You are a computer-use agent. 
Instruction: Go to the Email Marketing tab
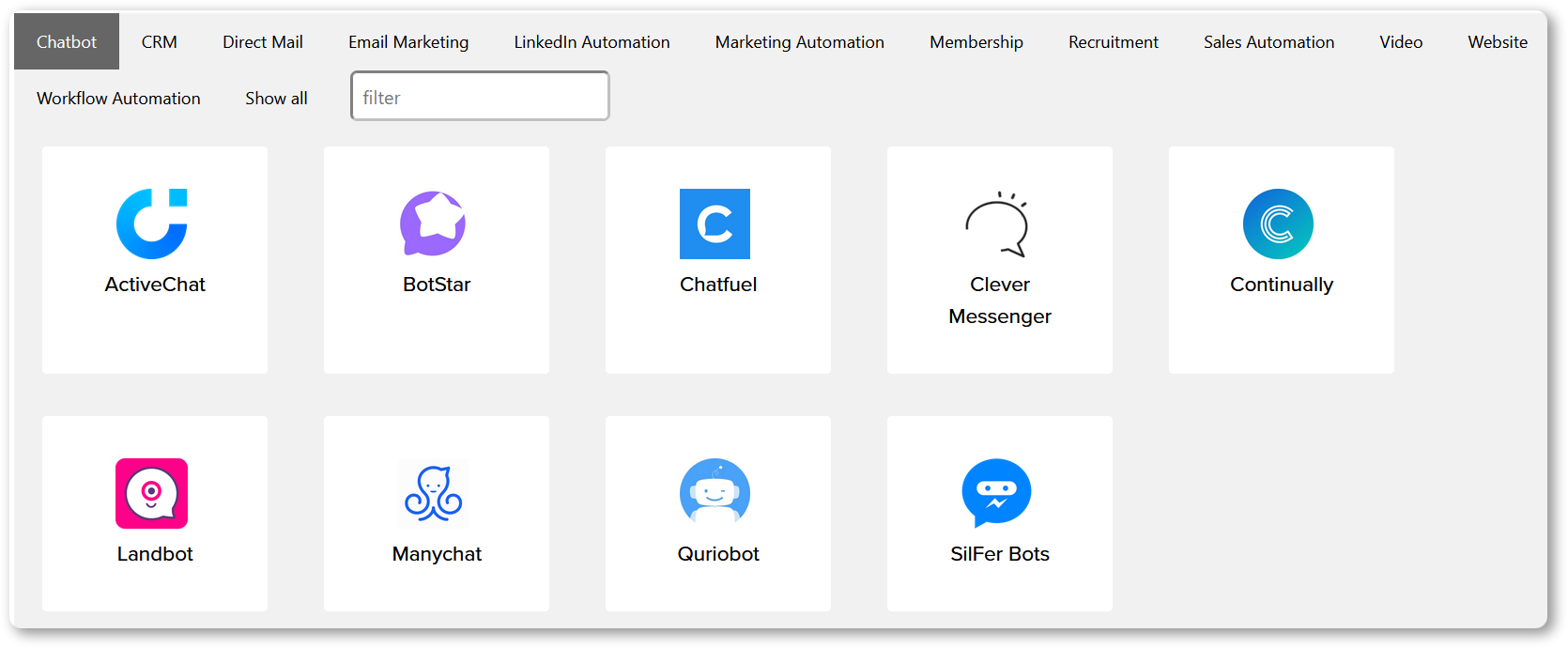(x=408, y=41)
